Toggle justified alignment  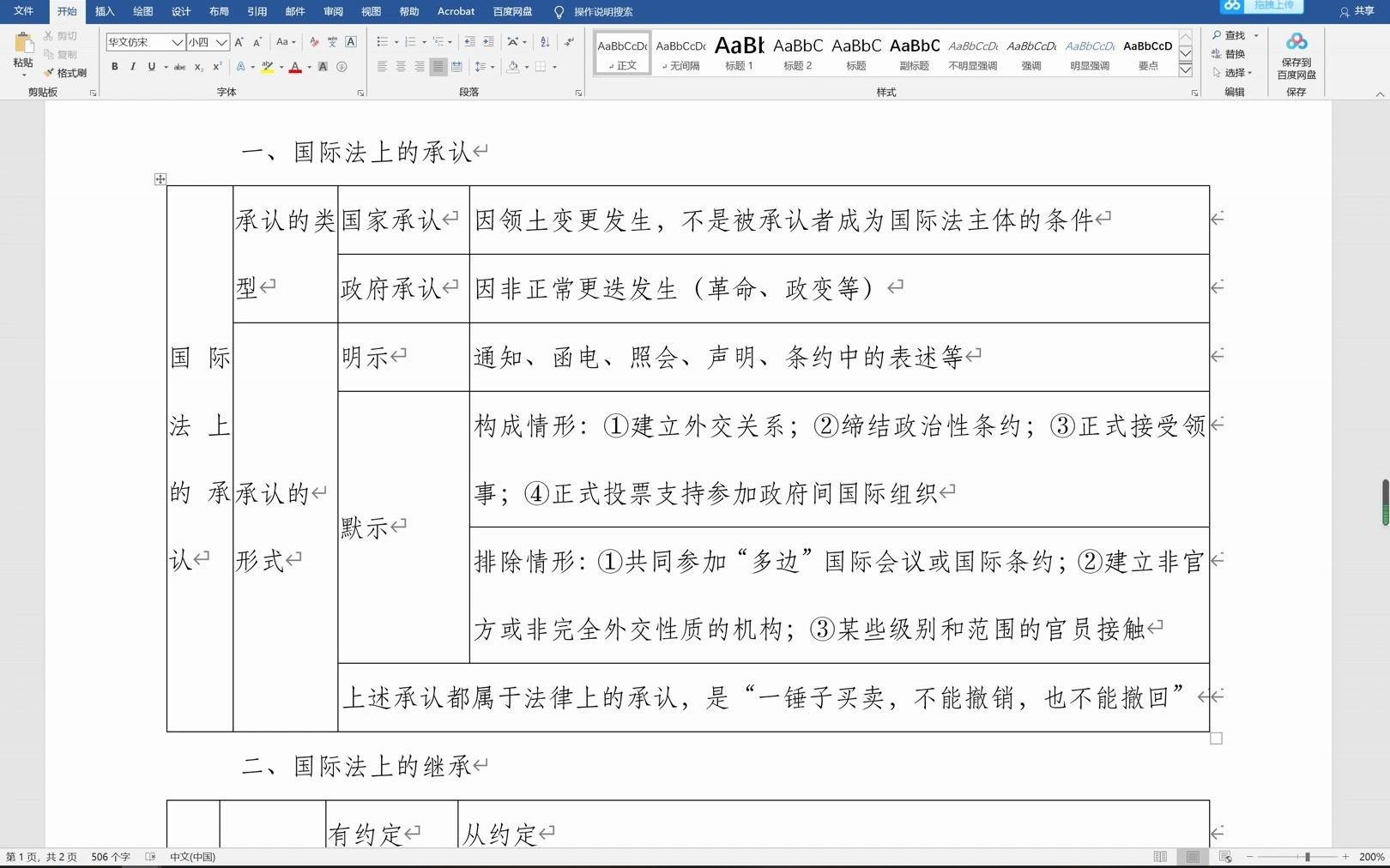(x=438, y=67)
